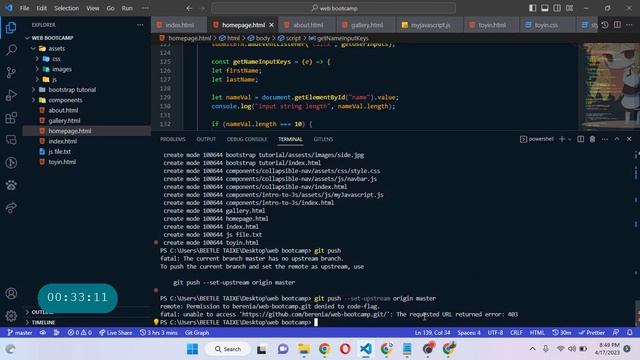The height and width of the screenshot is (360, 640).
Task: Open the Opera browser taskbar icon
Action: (345, 349)
